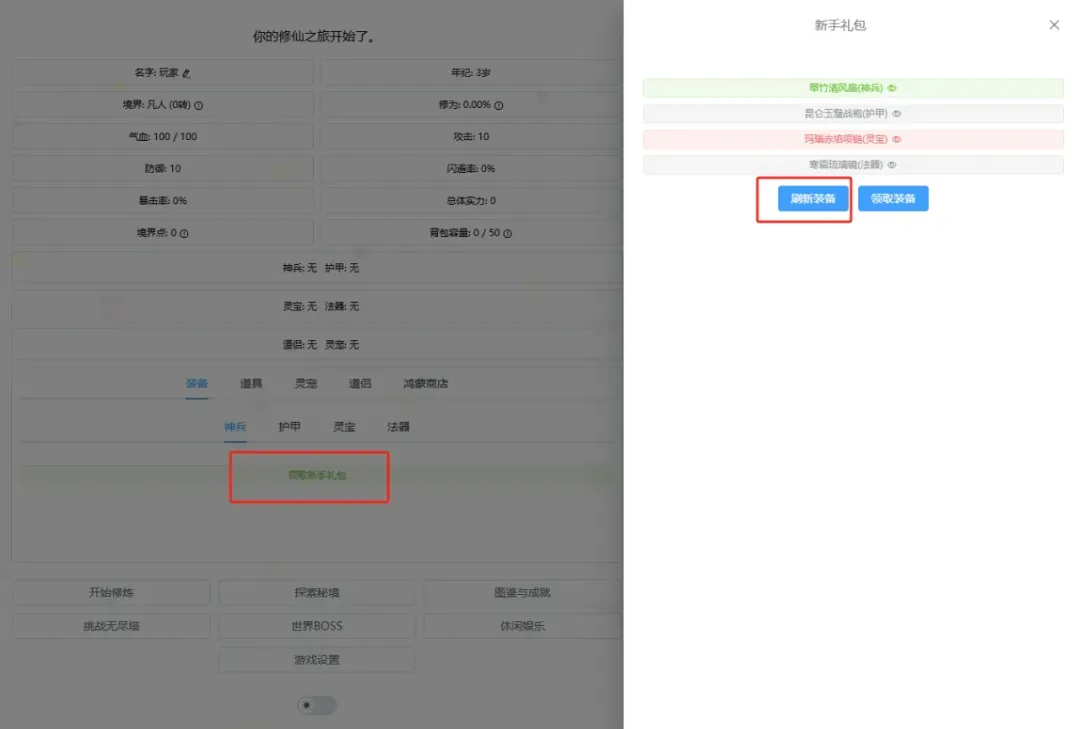The height and width of the screenshot is (729, 1080).
Task: Close the 新手礼包 dialog
Action: pos(1053,25)
